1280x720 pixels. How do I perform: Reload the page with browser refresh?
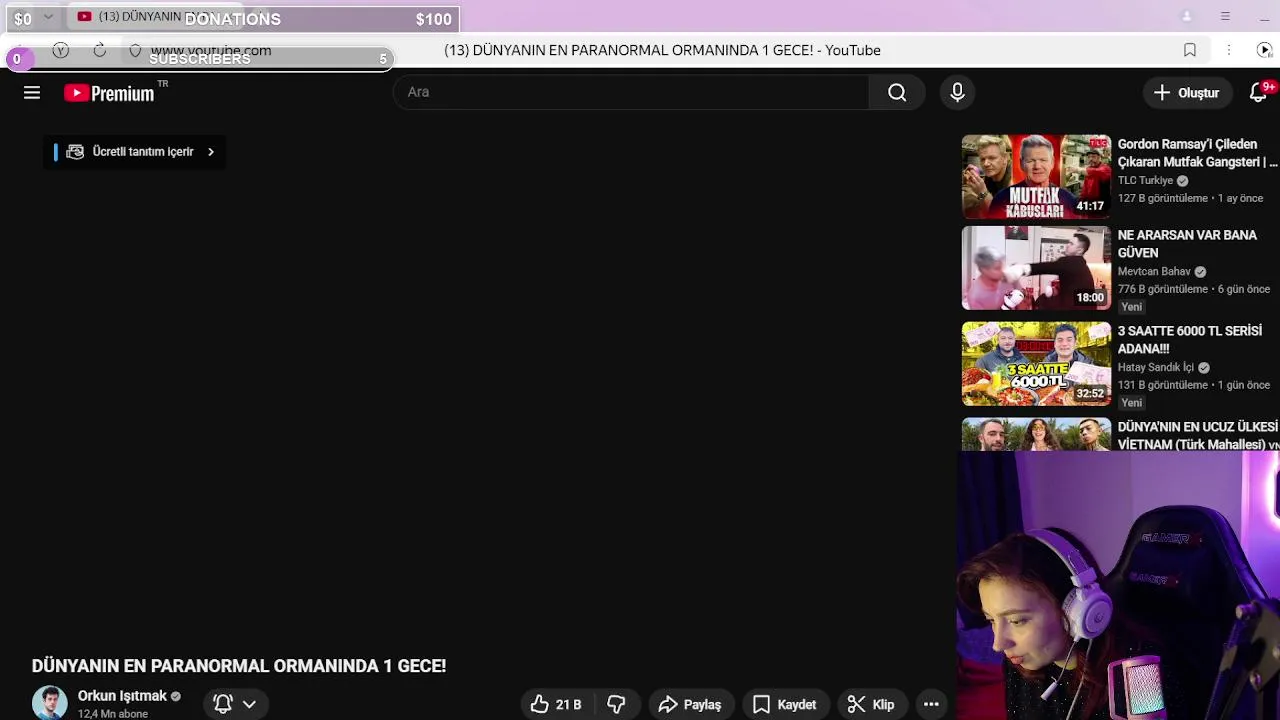[x=100, y=50]
